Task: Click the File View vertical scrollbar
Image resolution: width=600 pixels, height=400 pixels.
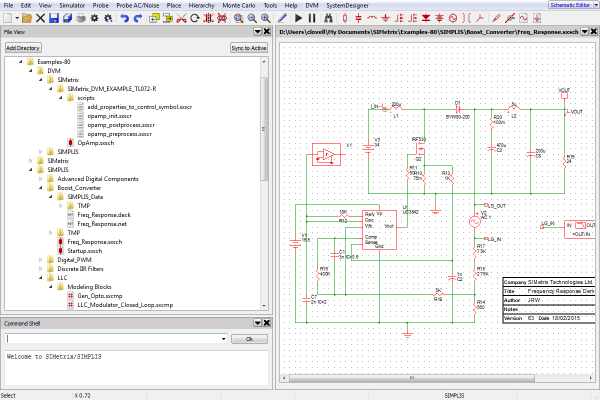Action: [264, 129]
